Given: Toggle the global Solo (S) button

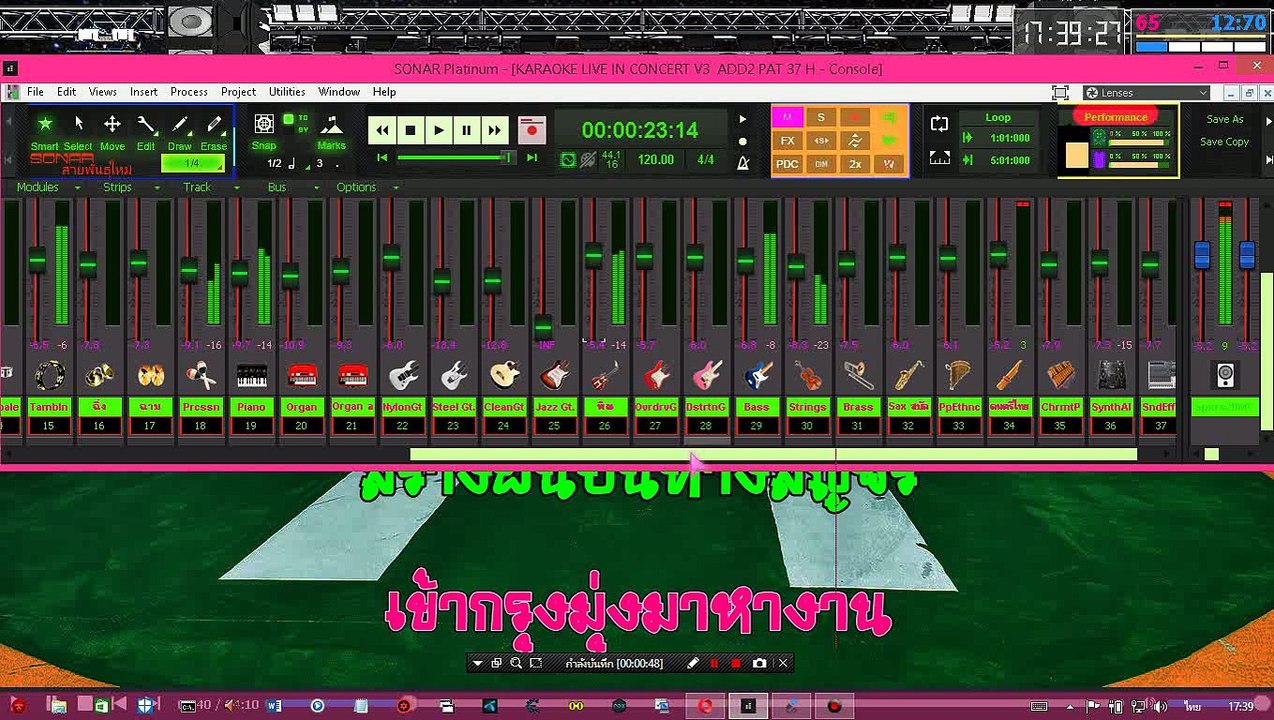Looking at the screenshot, I should coord(821,117).
